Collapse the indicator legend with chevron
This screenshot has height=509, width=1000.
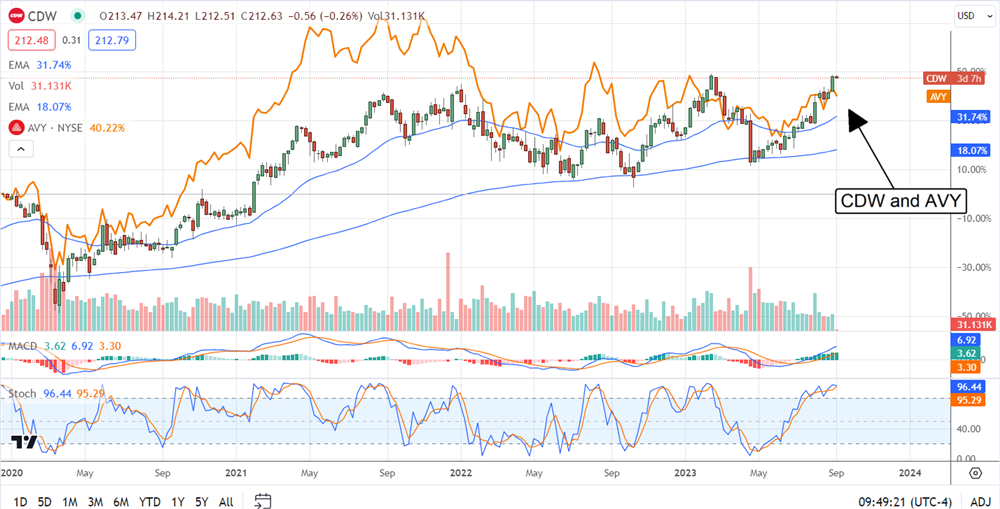tap(20, 150)
